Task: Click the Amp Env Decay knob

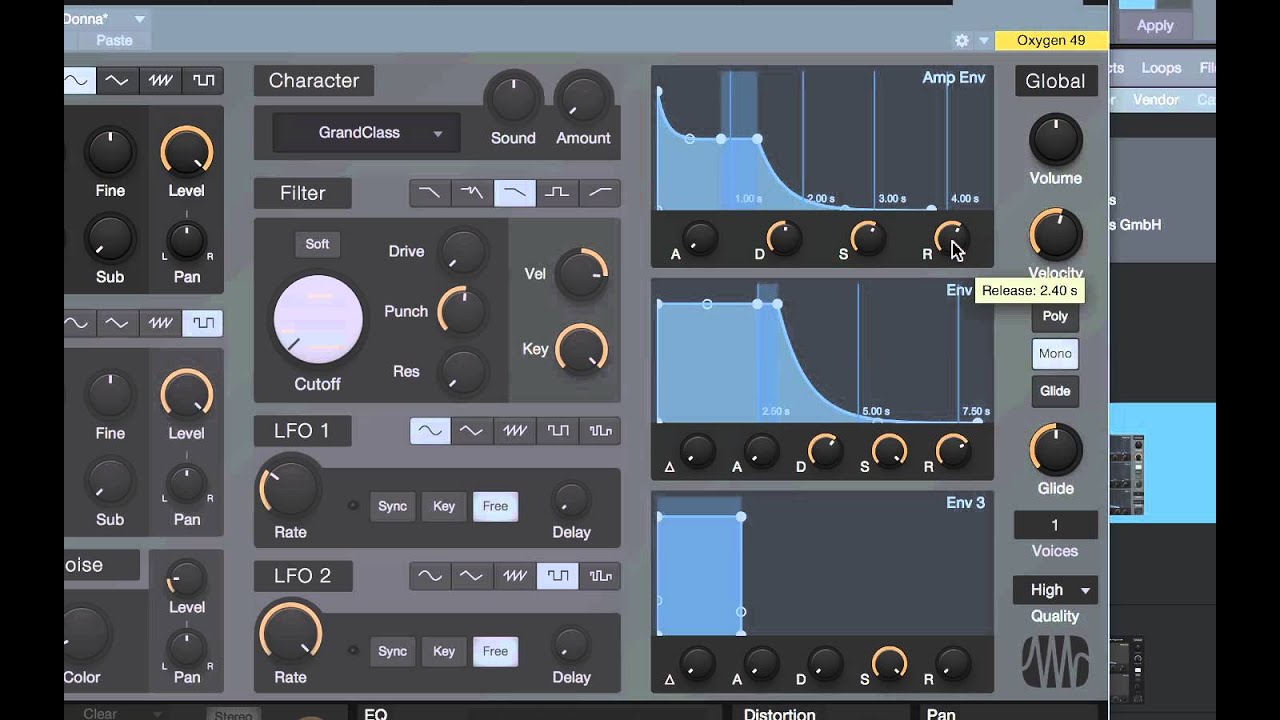Action: coord(784,240)
